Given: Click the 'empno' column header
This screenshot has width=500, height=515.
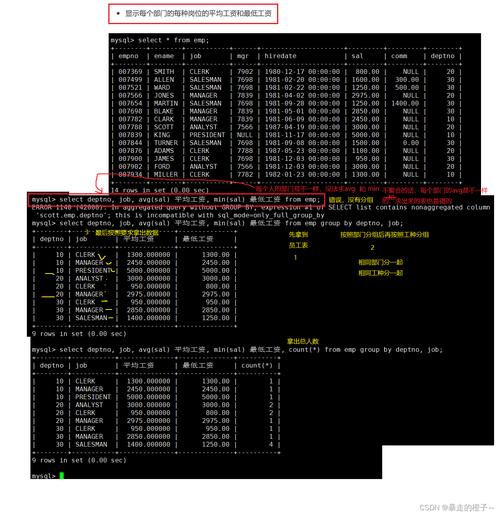Looking at the screenshot, I should coord(128,56).
